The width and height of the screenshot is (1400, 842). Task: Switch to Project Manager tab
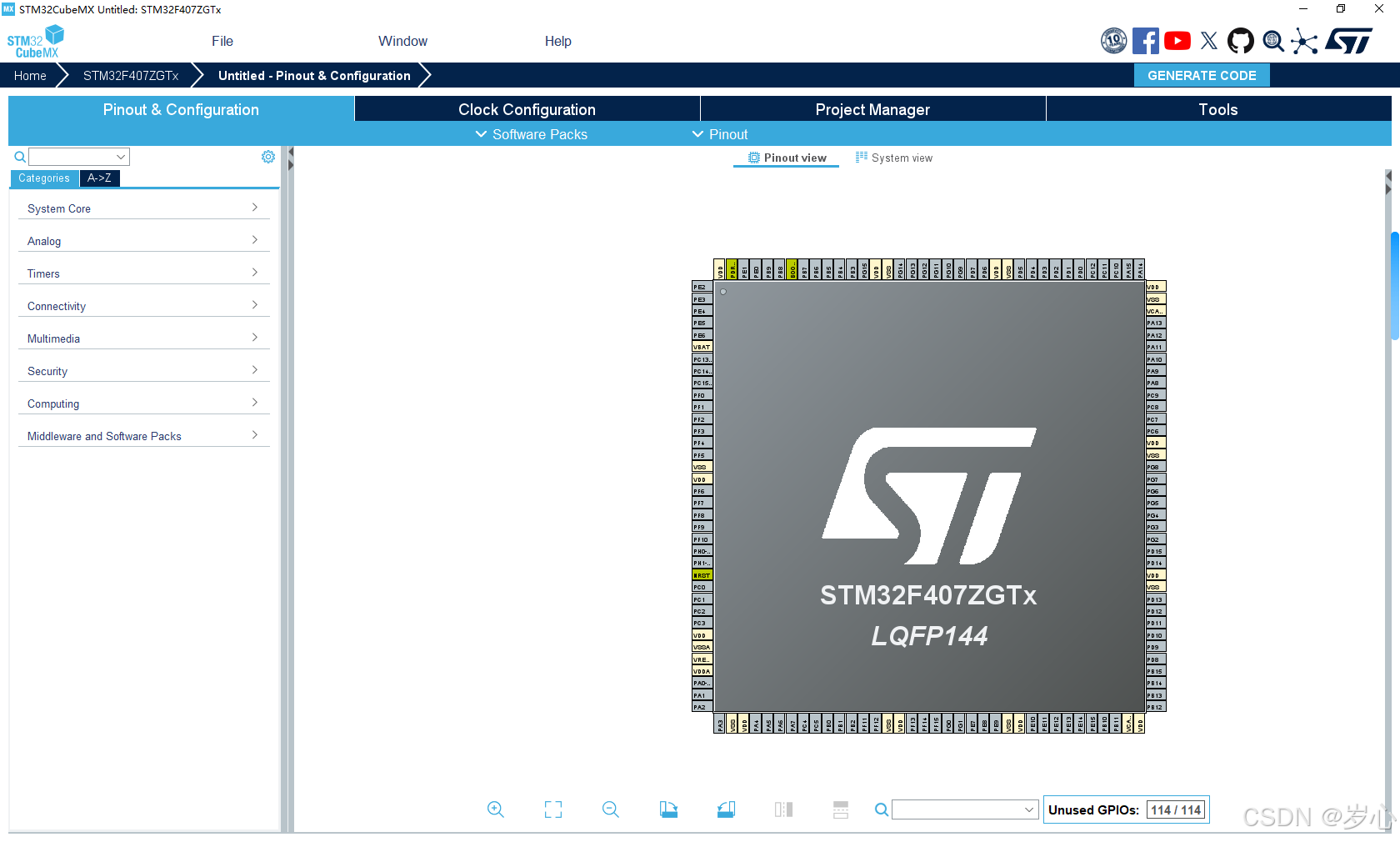pyautogui.click(x=872, y=109)
